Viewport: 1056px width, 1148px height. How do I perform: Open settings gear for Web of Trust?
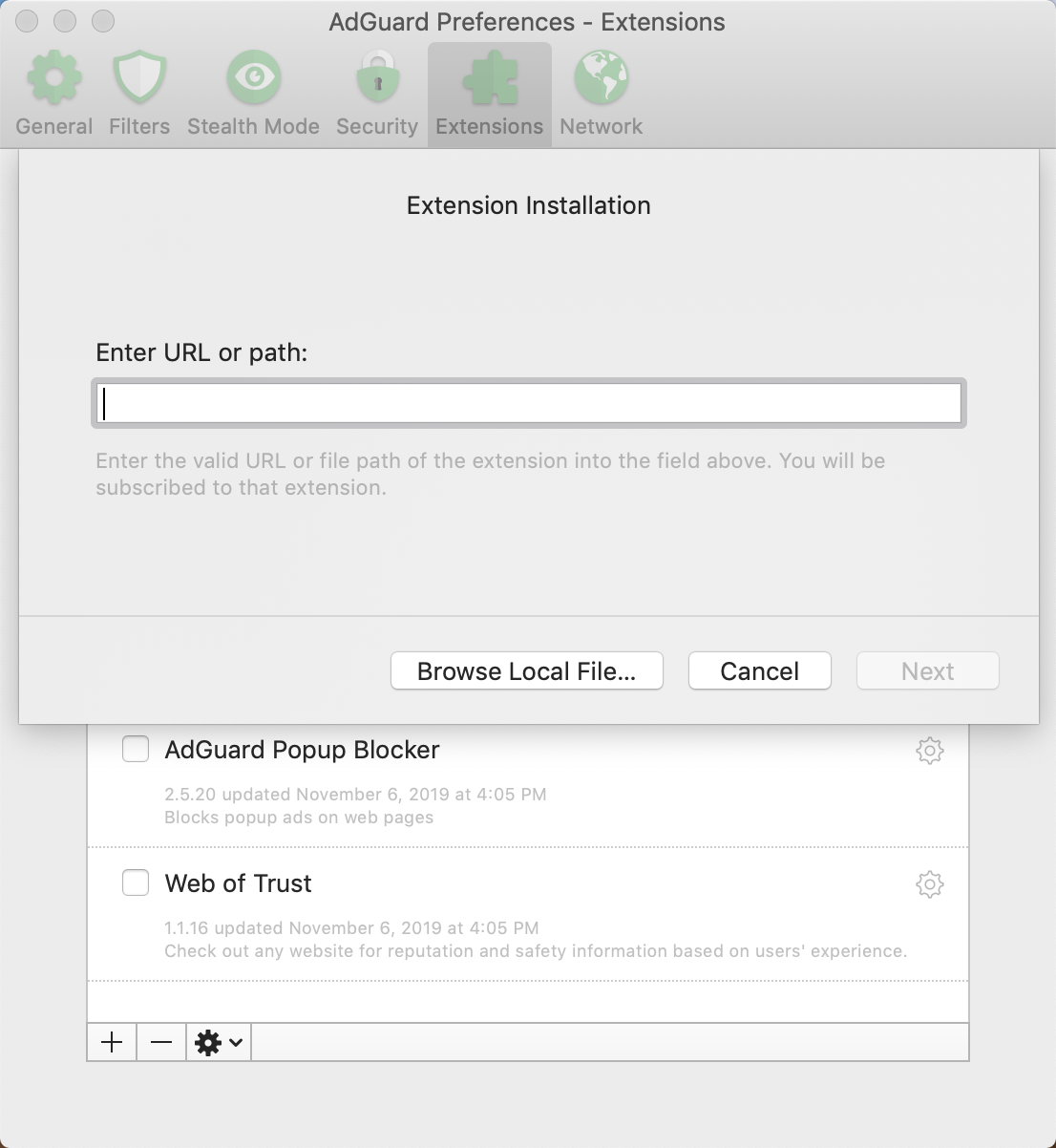(929, 884)
